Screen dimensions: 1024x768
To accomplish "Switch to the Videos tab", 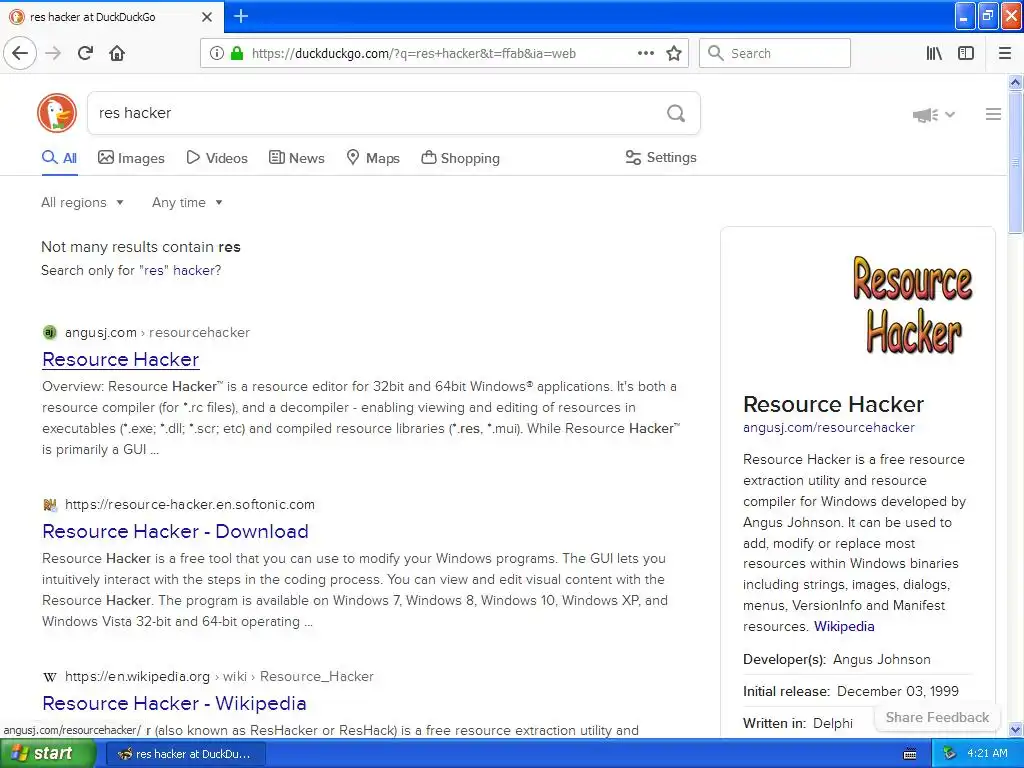I will click(x=217, y=158).
